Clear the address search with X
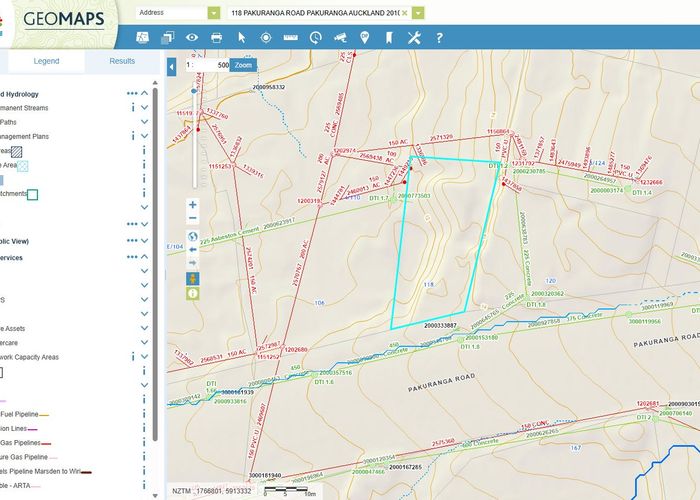The width and height of the screenshot is (700, 500). (405, 14)
